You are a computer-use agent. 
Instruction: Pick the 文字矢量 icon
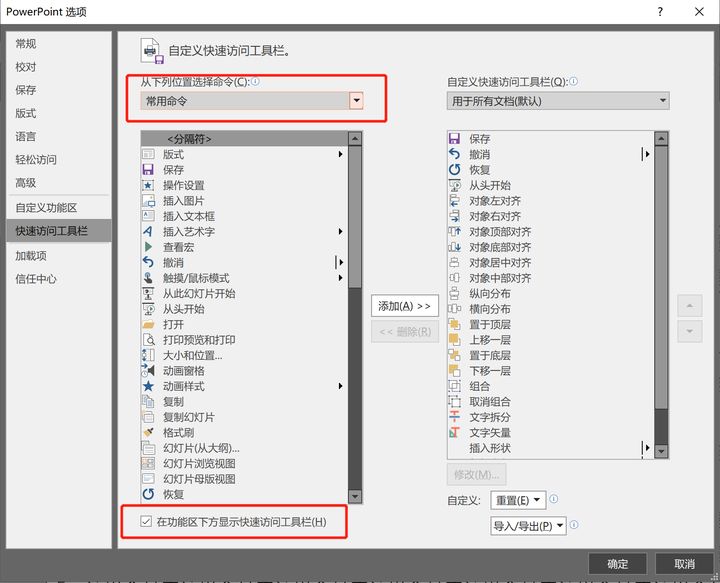point(454,433)
